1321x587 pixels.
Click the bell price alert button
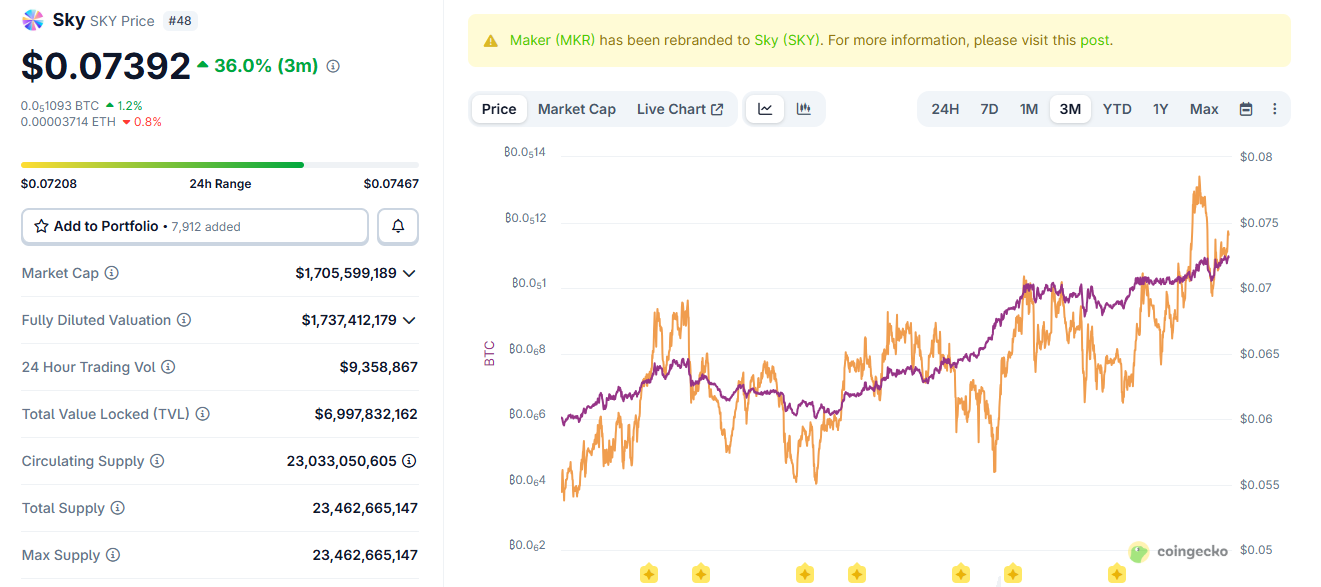(398, 226)
